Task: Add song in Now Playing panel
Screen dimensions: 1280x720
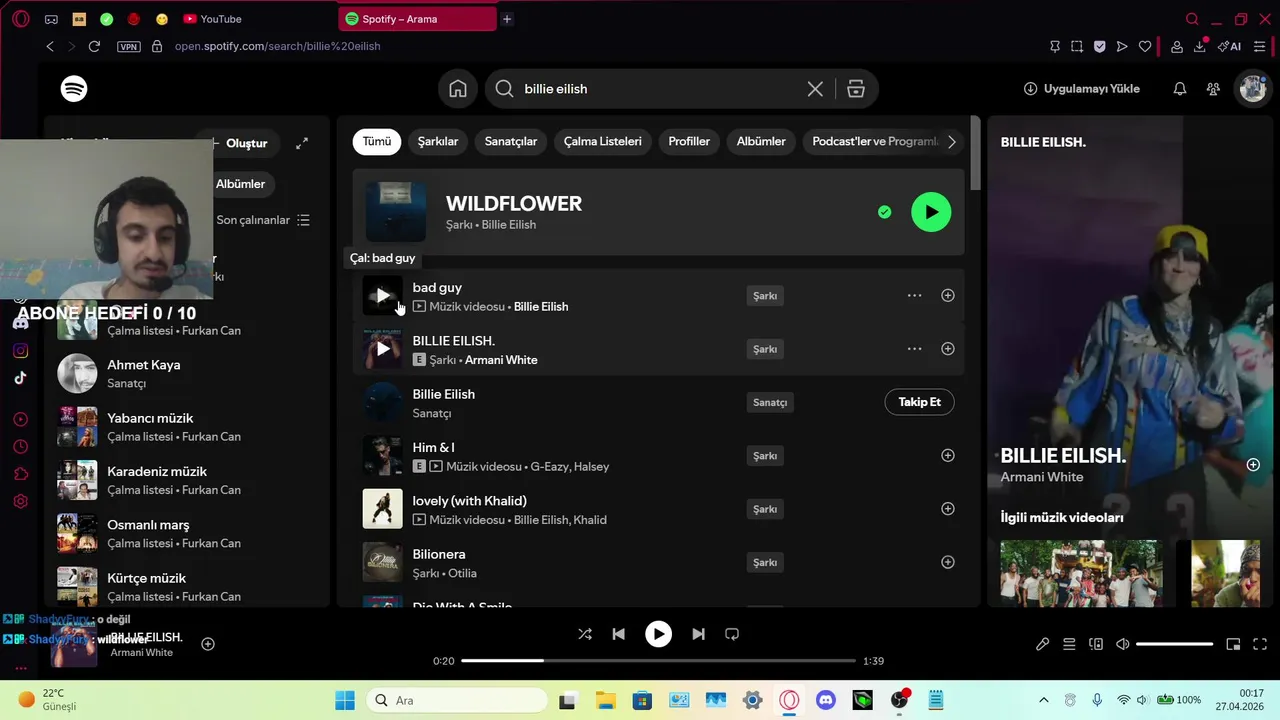Action: pos(1253,465)
